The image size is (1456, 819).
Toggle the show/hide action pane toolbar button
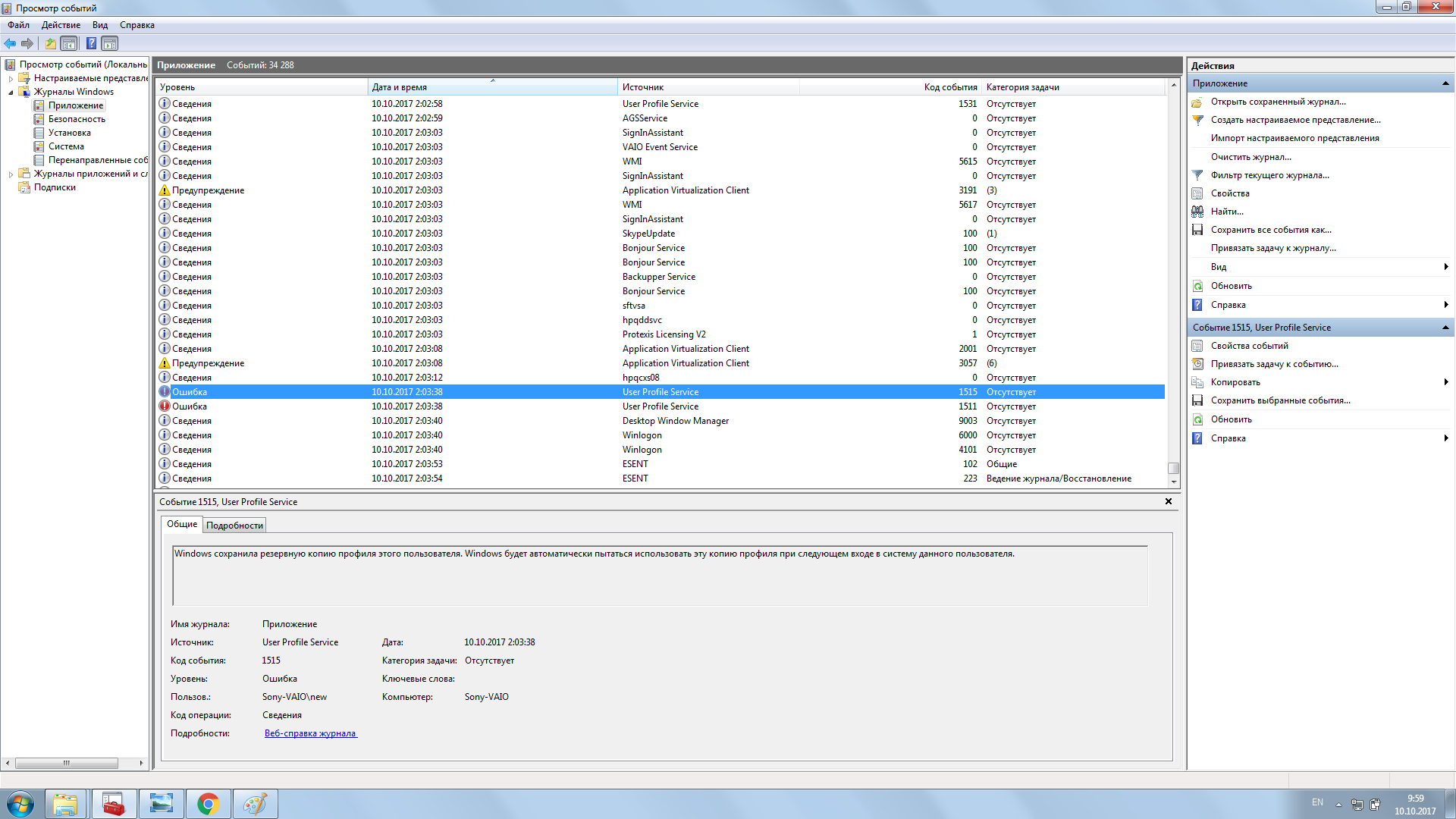click(110, 43)
